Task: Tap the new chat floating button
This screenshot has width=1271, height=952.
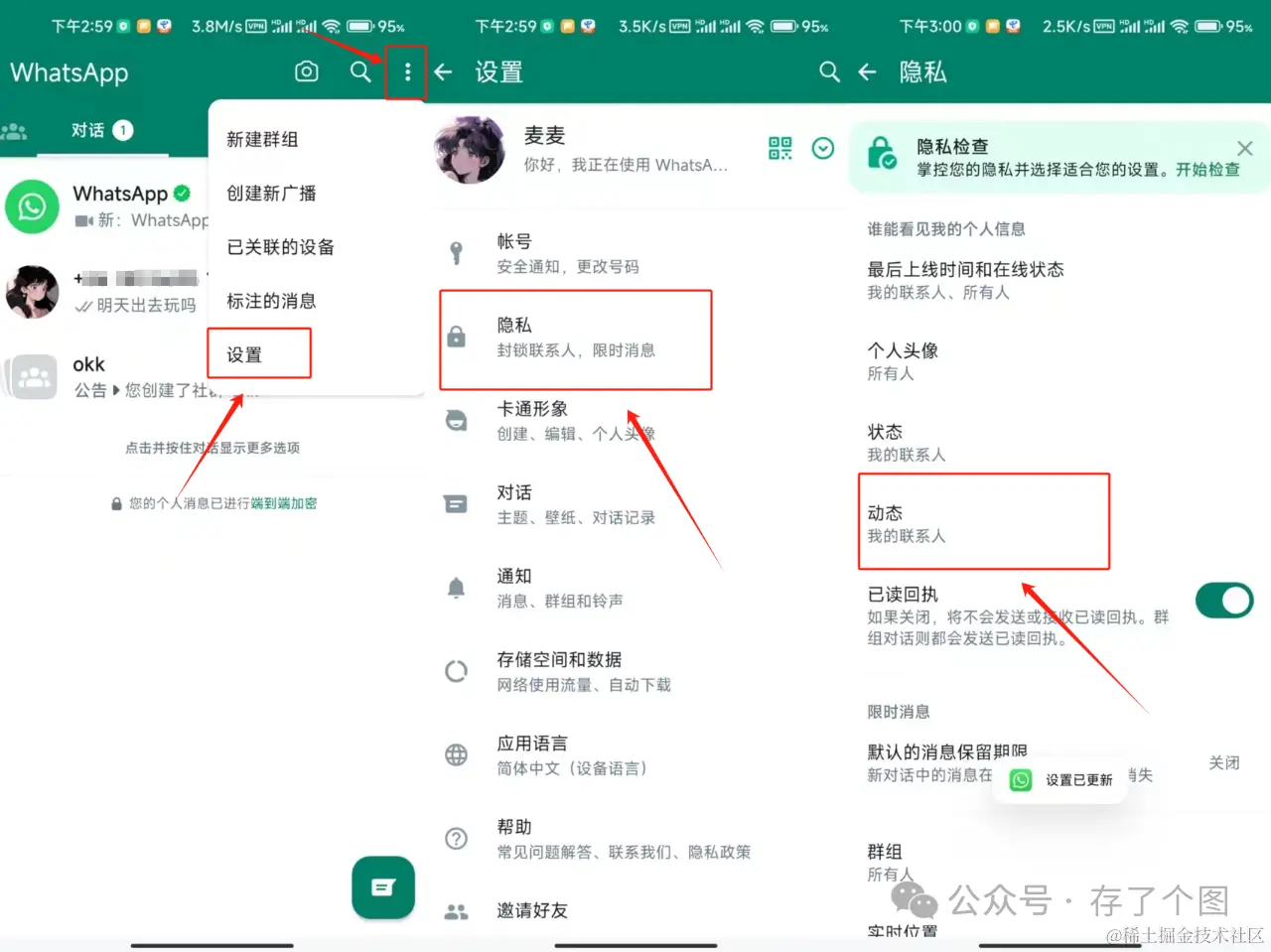Action: 383,887
